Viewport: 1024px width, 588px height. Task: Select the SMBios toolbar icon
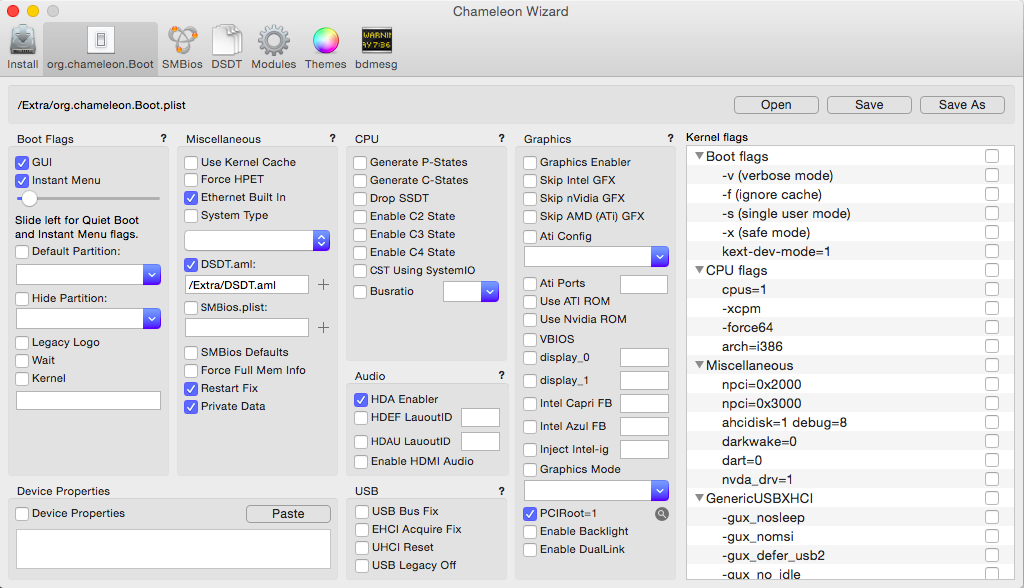182,47
